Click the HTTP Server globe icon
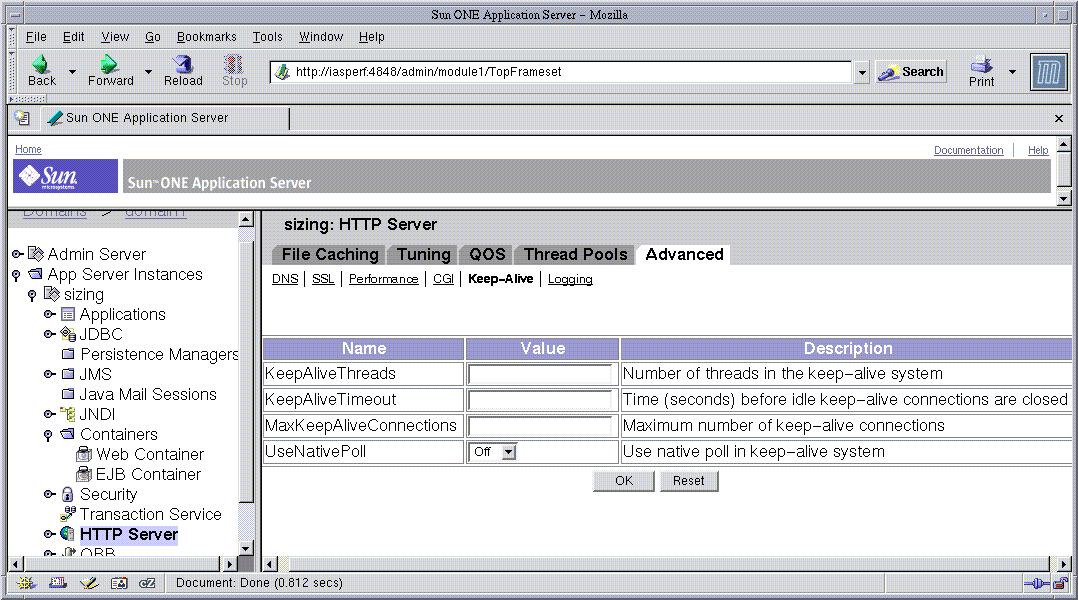 coord(67,533)
